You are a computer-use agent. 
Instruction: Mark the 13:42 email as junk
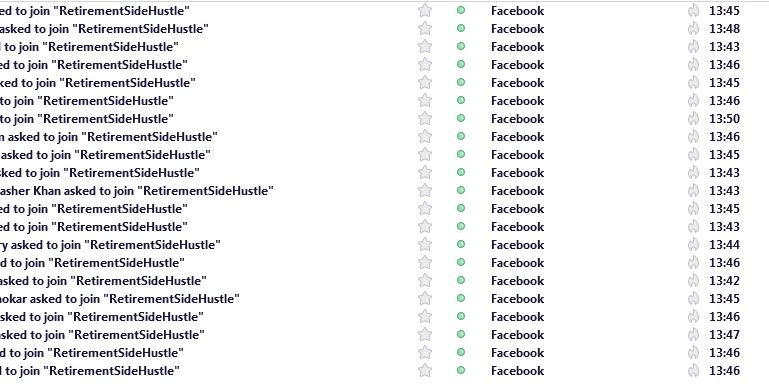click(x=693, y=280)
